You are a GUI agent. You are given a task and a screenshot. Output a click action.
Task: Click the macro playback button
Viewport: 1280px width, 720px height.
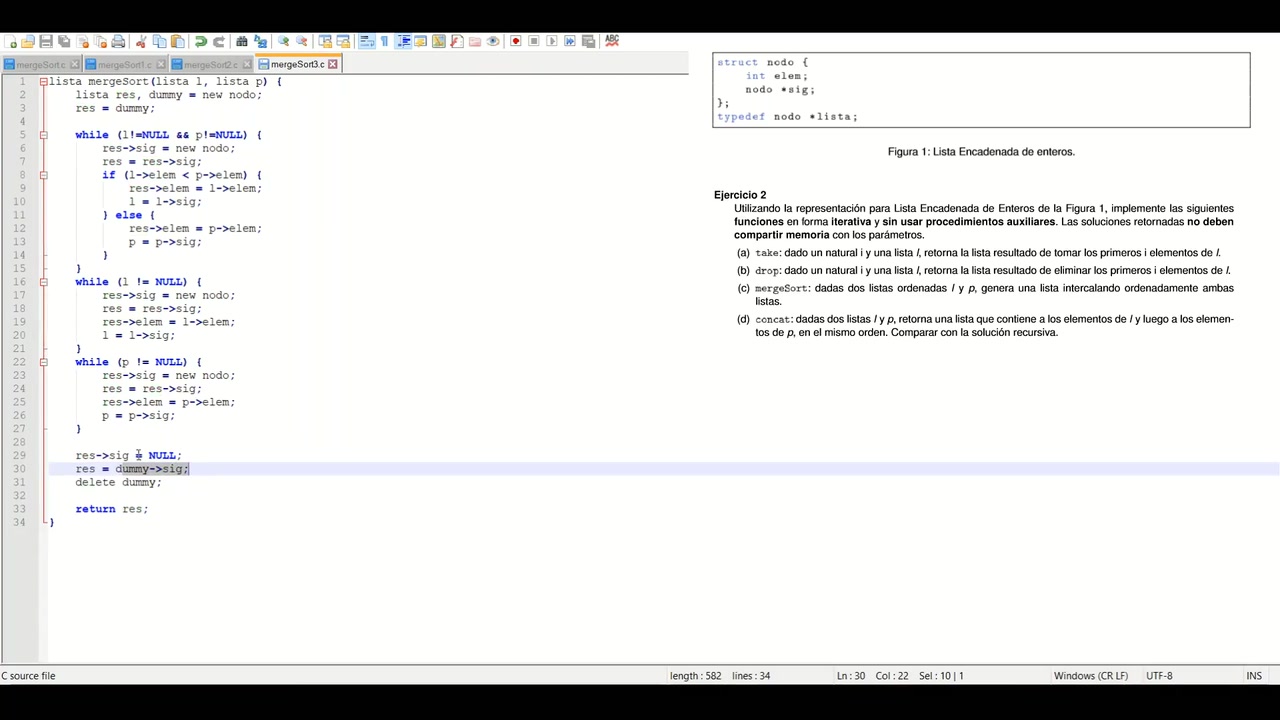(552, 41)
